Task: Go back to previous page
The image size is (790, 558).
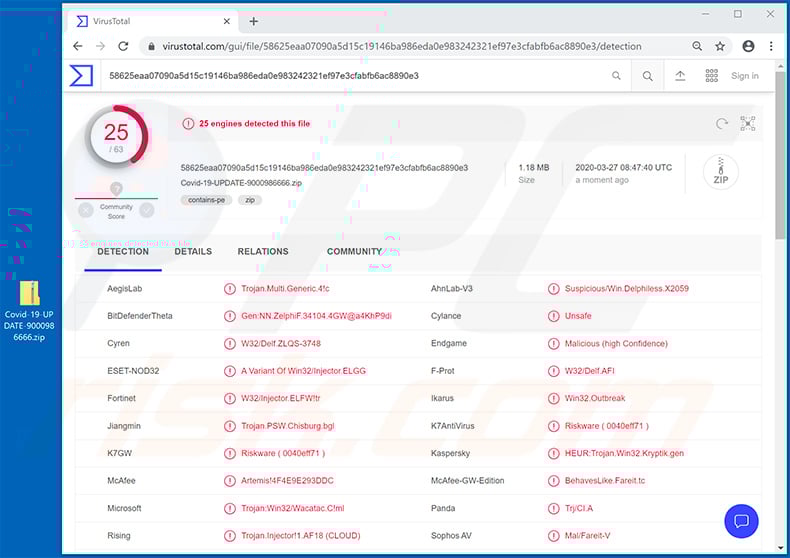Action: [78, 46]
